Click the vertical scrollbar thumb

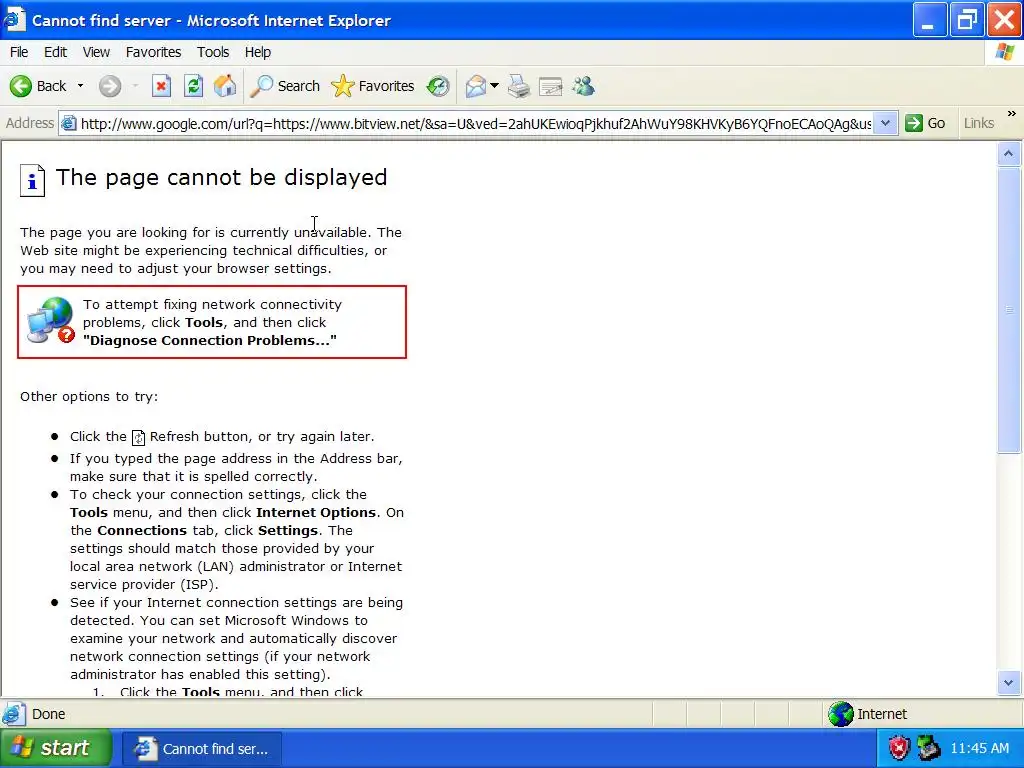[x=1008, y=310]
